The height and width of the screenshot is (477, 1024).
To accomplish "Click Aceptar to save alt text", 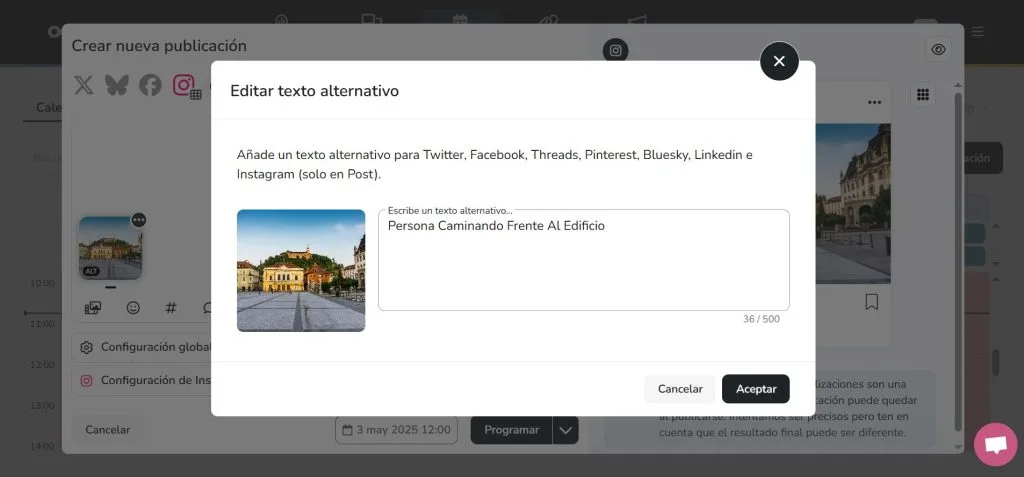I will coord(755,389).
